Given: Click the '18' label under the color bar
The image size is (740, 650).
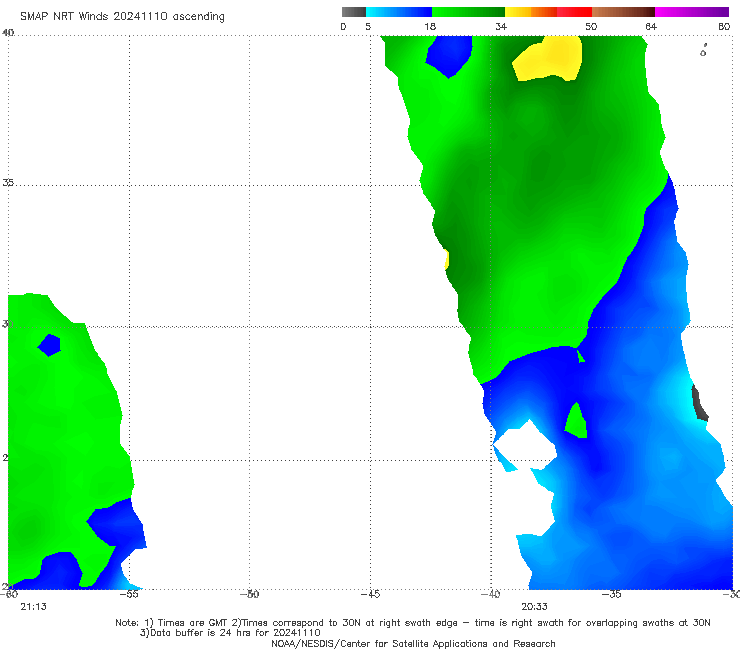Looking at the screenshot, I should (430, 26).
